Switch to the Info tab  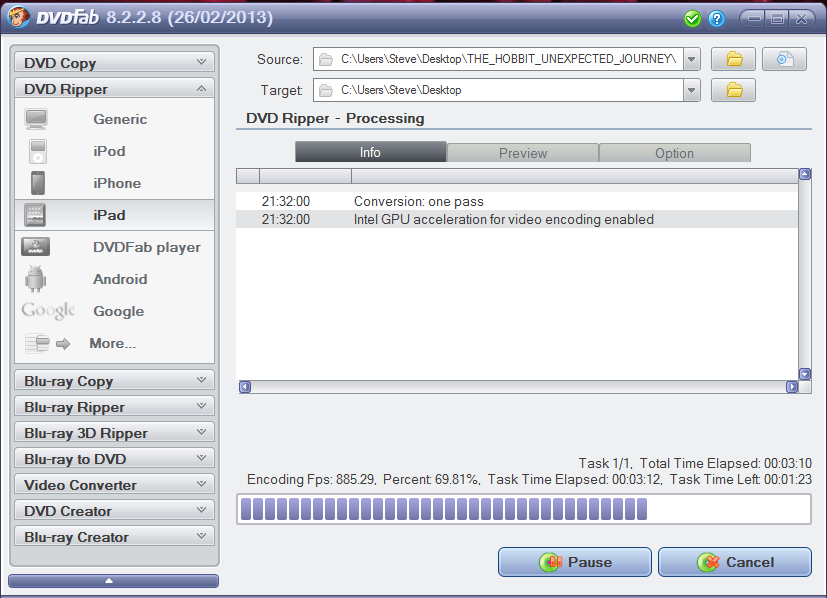(370, 152)
